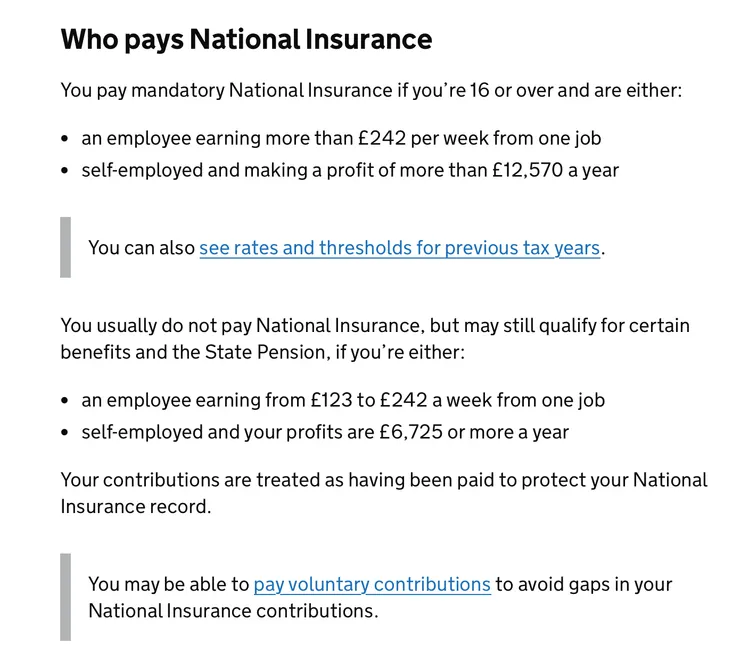The image size is (740, 663).
Task: Click the £12,570 a year self-employed bullet
Action: (350, 170)
